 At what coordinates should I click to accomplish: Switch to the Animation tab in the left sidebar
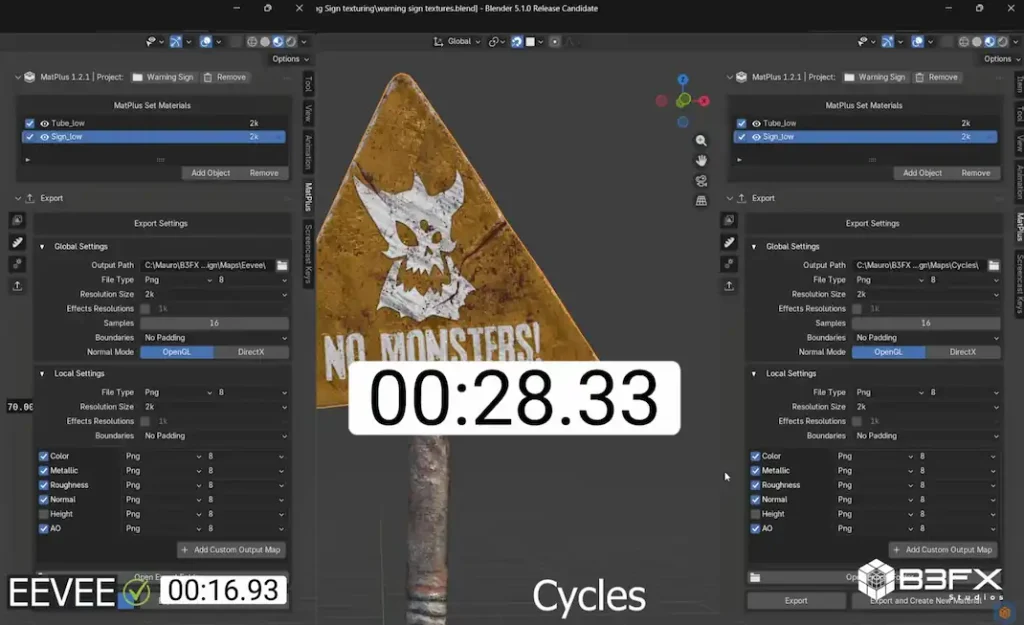click(308, 152)
